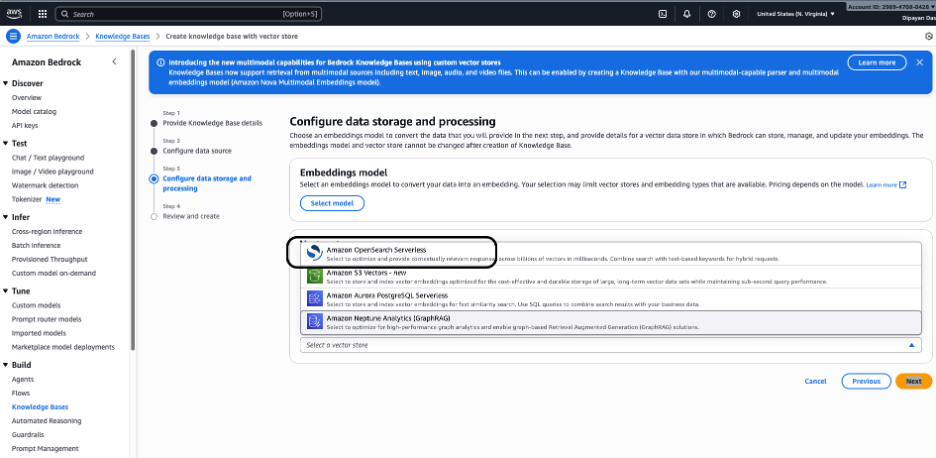Image resolution: width=936 pixels, height=458 pixels.
Task: Select Amazon OpenSearch Serverless option
Action: coord(611,254)
